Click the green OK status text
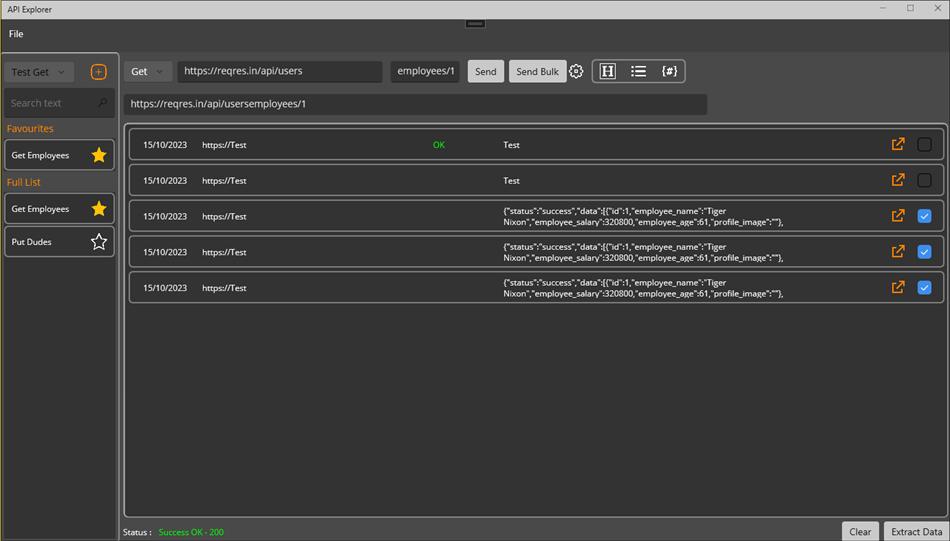 click(439, 145)
